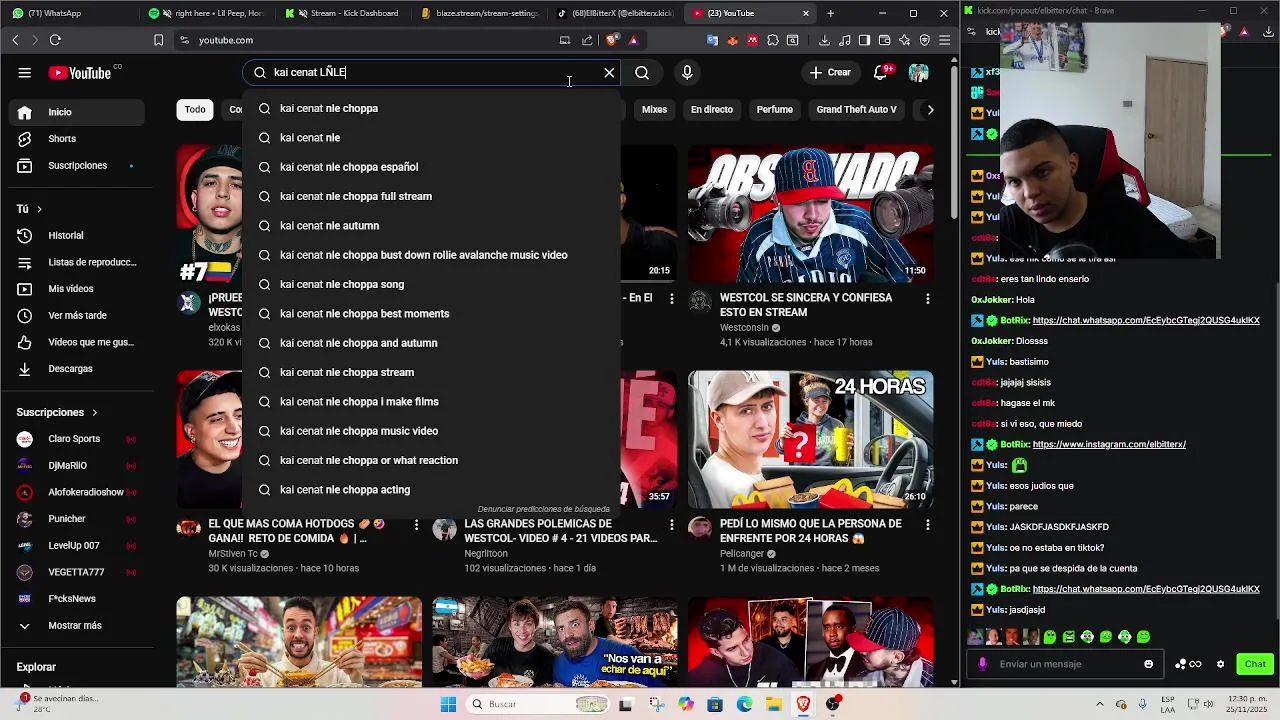Open options for WESTCOL SE SINCERA video
1280x720 pixels.
(927, 299)
